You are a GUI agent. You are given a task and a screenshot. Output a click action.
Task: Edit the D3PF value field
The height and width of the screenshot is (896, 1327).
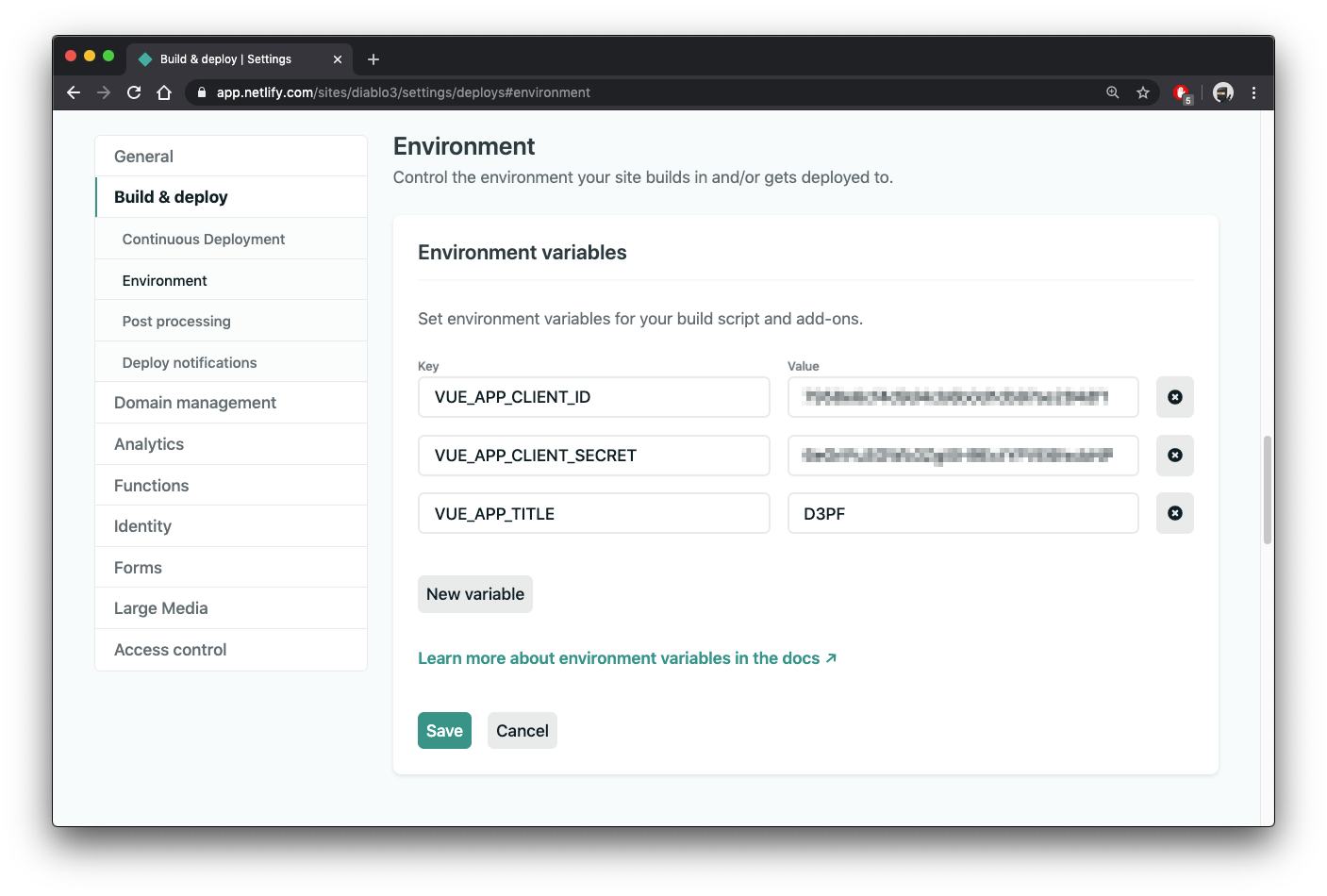(963, 513)
